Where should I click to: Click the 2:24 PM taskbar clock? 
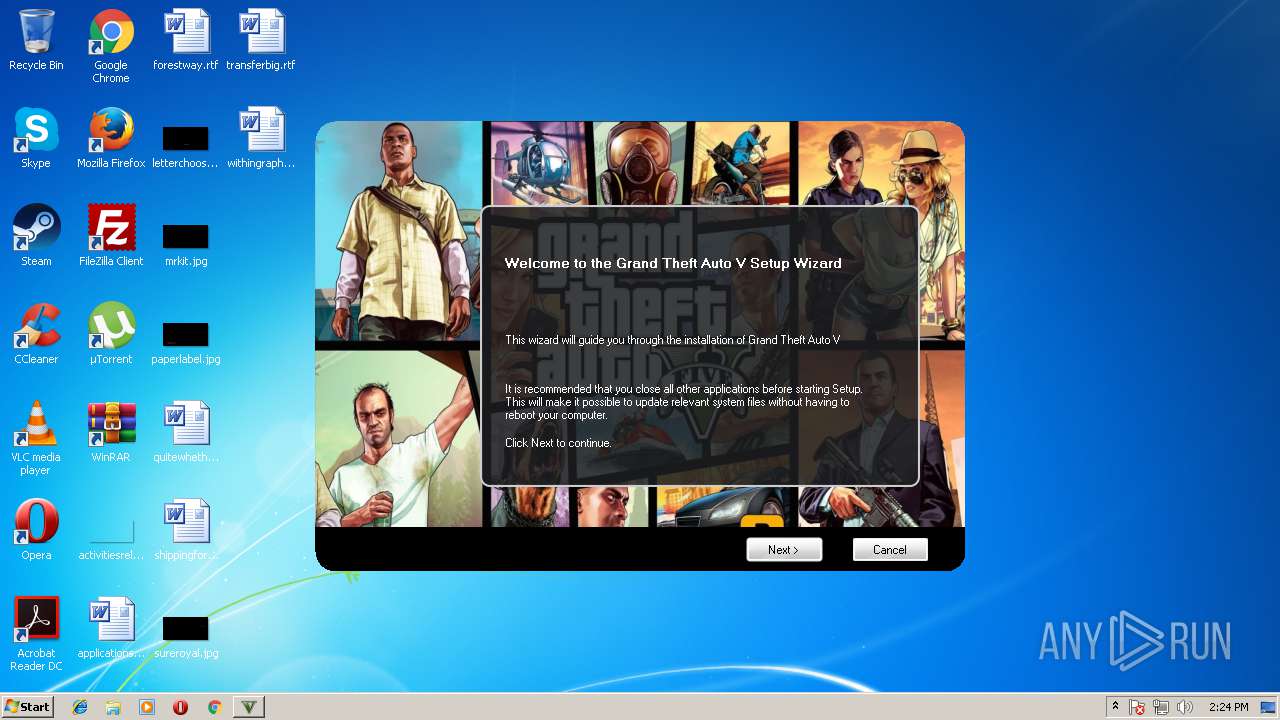click(x=1228, y=707)
